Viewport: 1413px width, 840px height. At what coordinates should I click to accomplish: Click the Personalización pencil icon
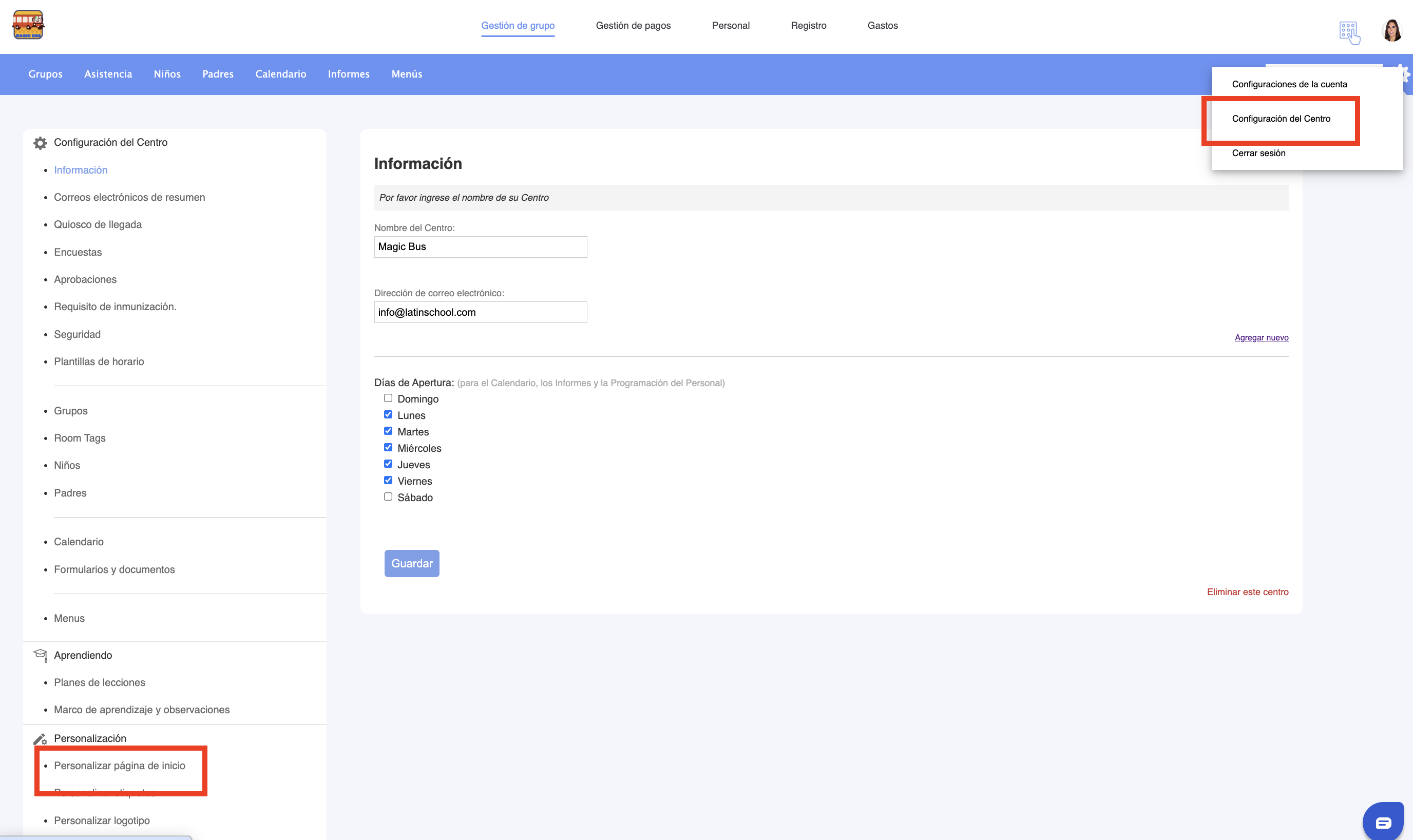40,739
